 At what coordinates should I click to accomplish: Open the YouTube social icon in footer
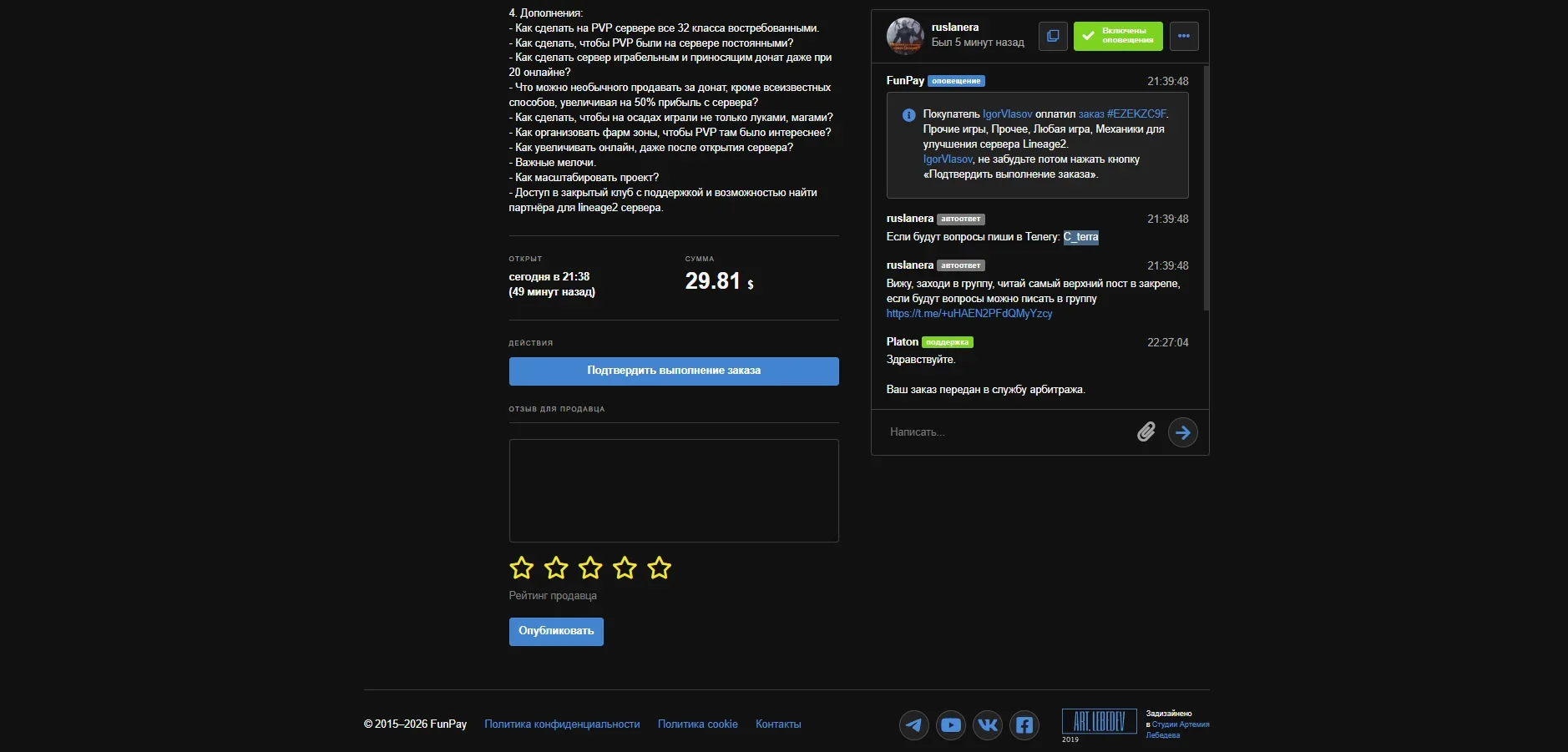951,724
